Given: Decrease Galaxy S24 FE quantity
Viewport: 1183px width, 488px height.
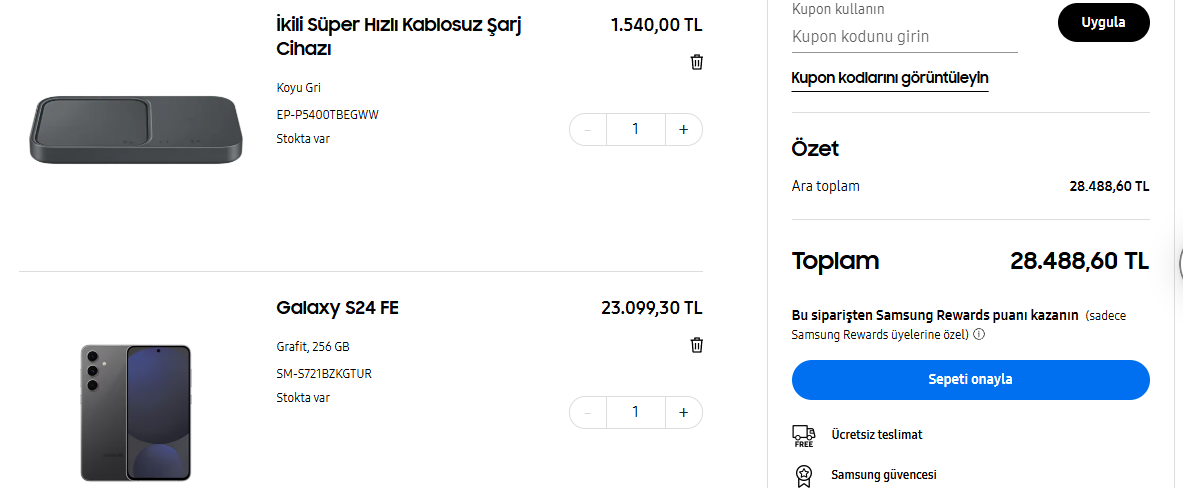Looking at the screenshot, I should pyautogui.click(x=588, y=412).
